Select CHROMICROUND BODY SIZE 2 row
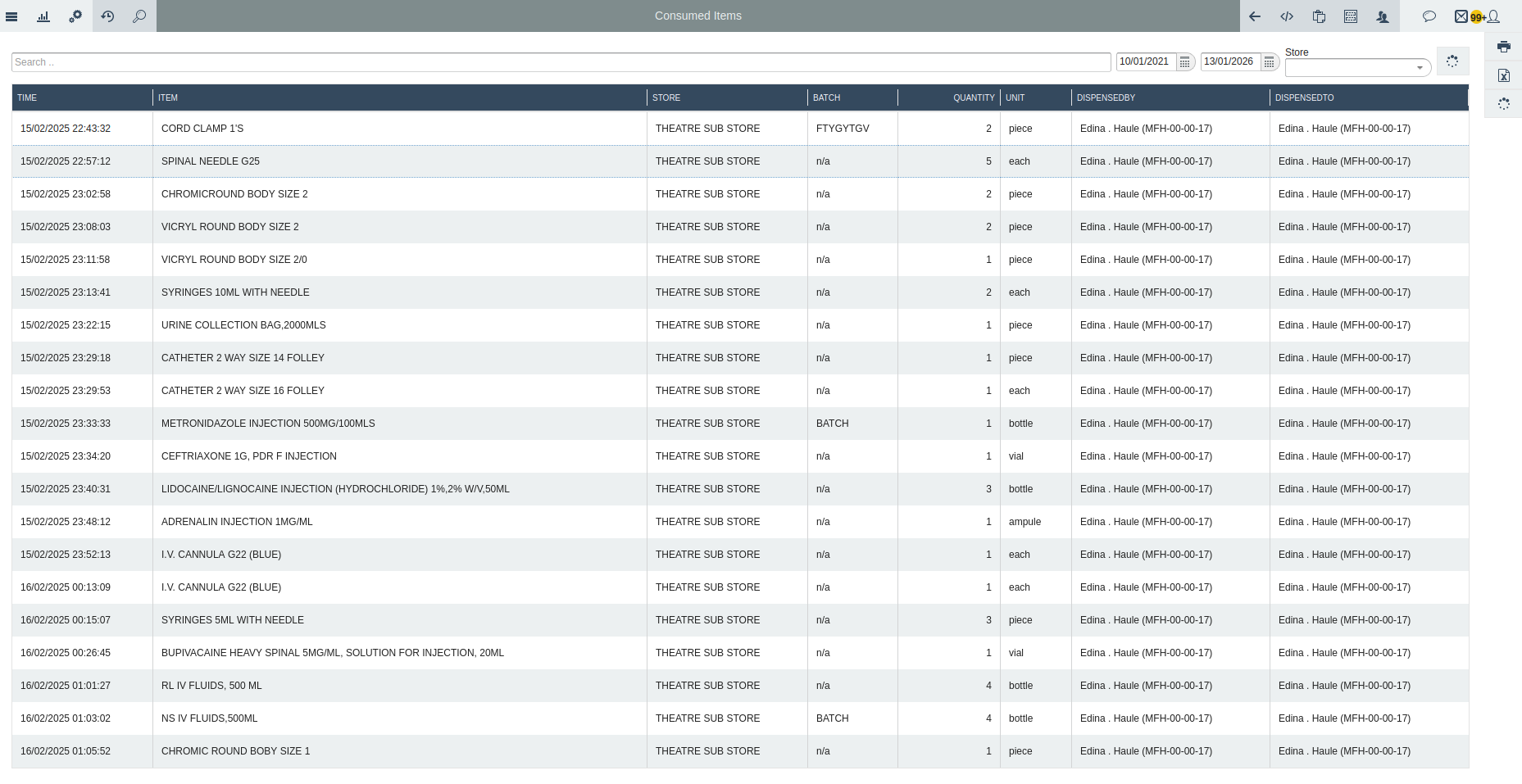 click(x=740, y=194)
